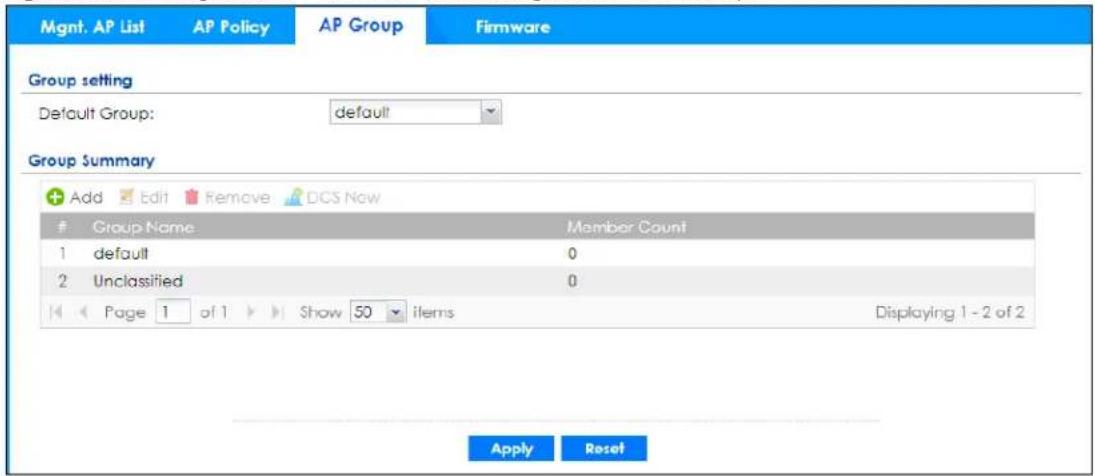This screenshot has height=476, width=1095.
Task: Click Member Count value for Unclassified
Action: 571,282
